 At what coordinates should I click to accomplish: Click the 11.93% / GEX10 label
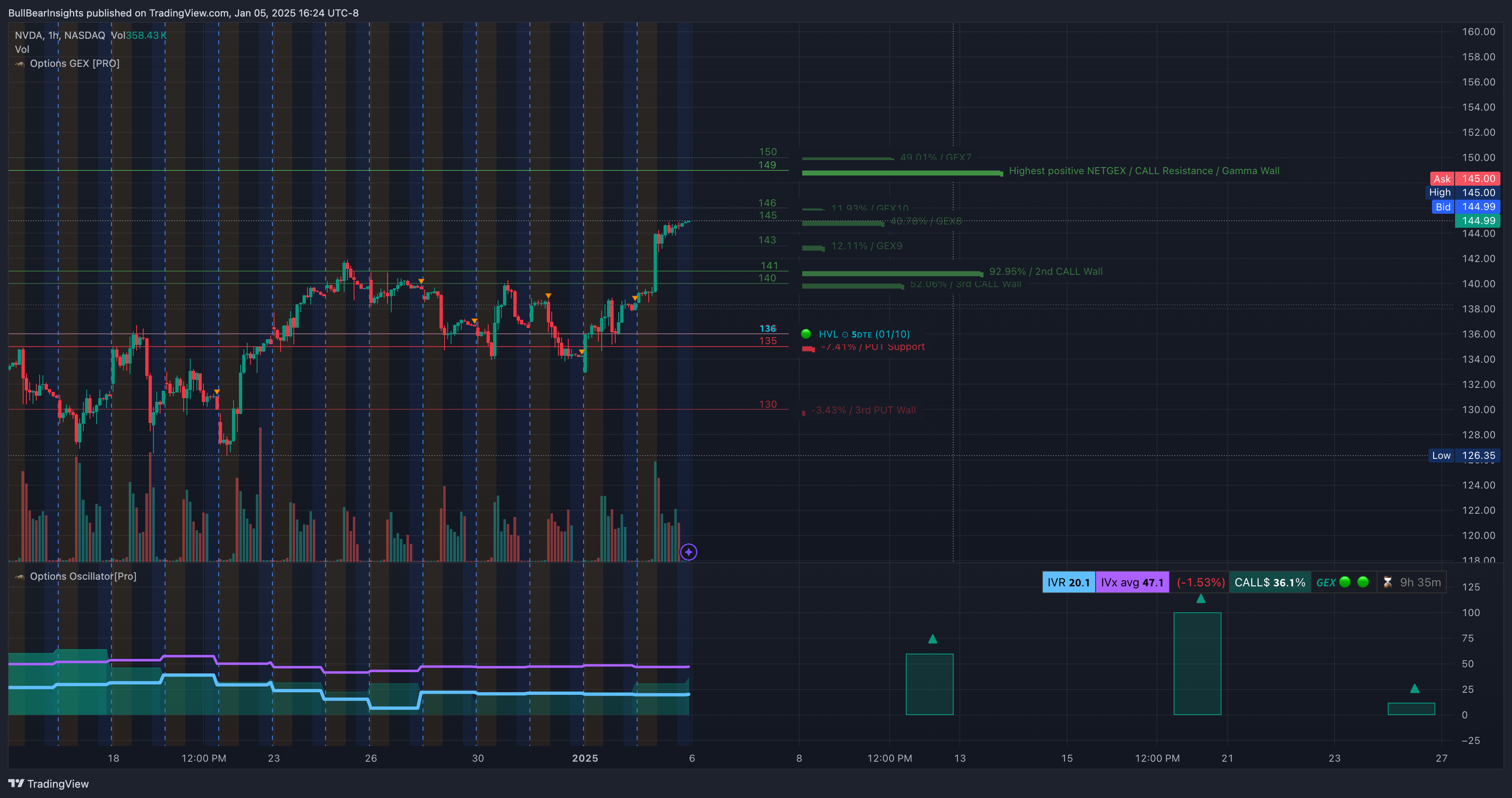click(x=870, y=208)
